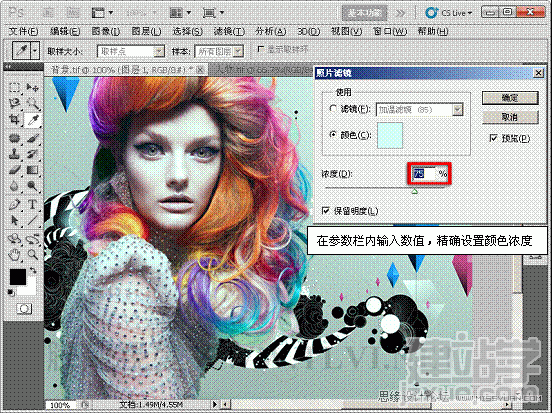Select the Quick Selection tool
Screen dimensions: 552x413
32,104
